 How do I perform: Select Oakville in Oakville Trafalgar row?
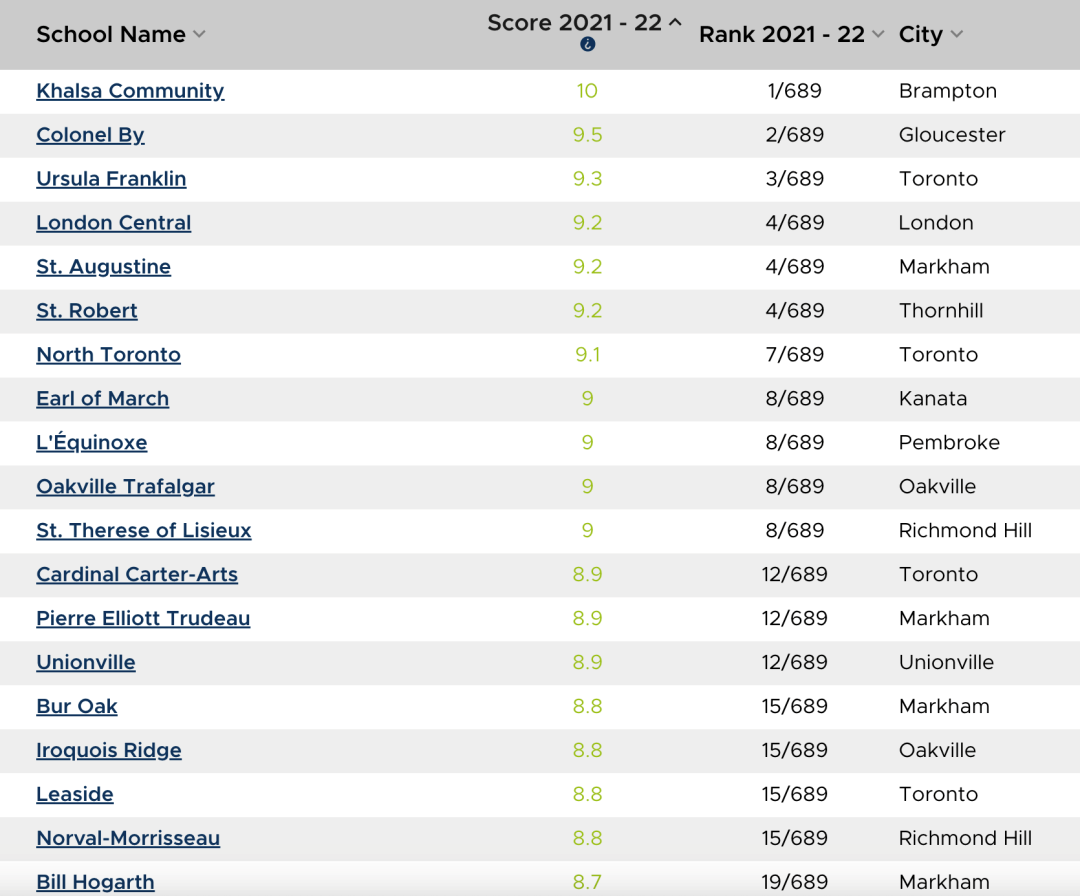coord(937,487)
